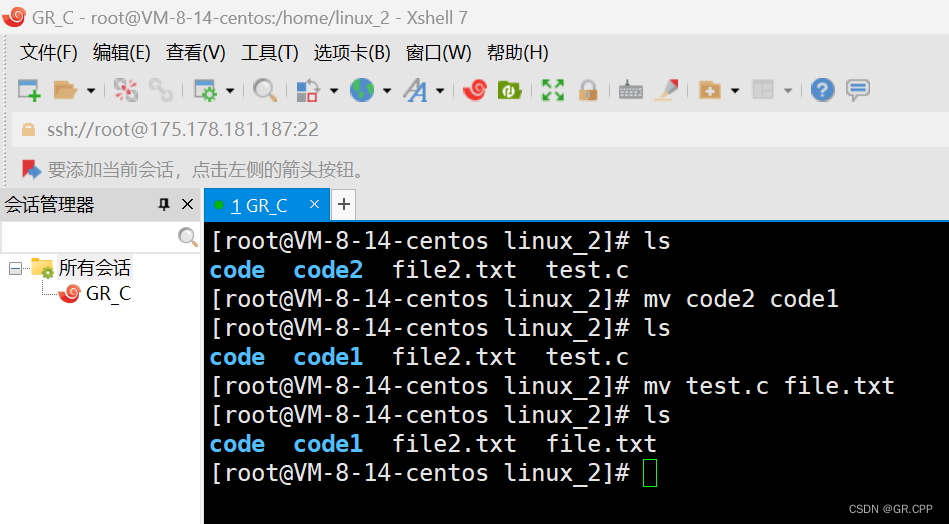Toggle full screen with the green arrows icon
Screen dimensions: 949x524
pyautogui.click(x=553, y=91)
